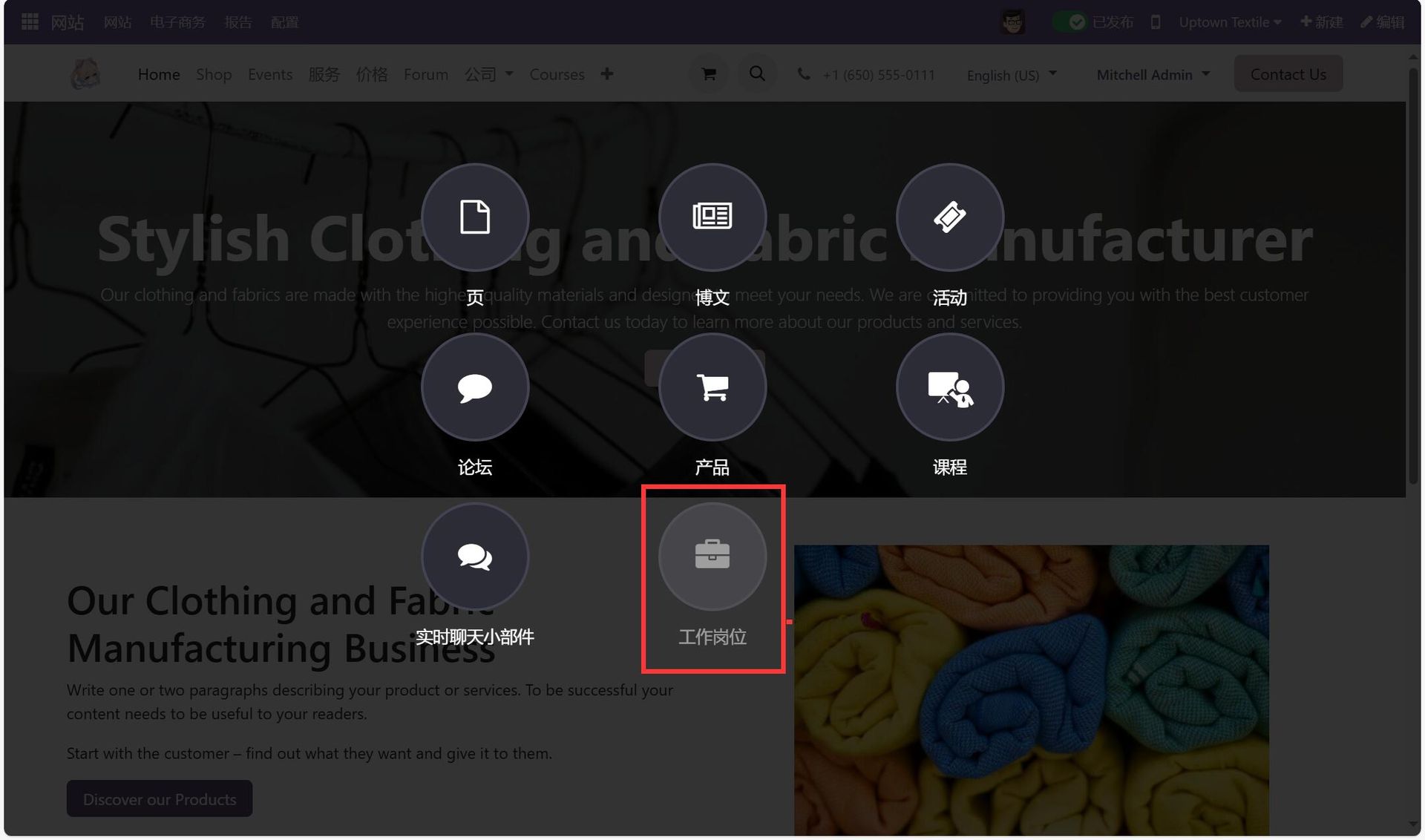Click the user avatar in top bar
Image resolution: width=1425 pixels, height=840 pixels.
point(1013,22)
